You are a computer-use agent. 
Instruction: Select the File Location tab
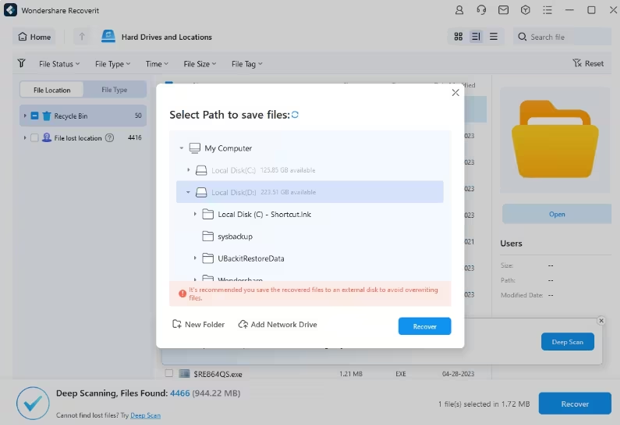(52, 90)
